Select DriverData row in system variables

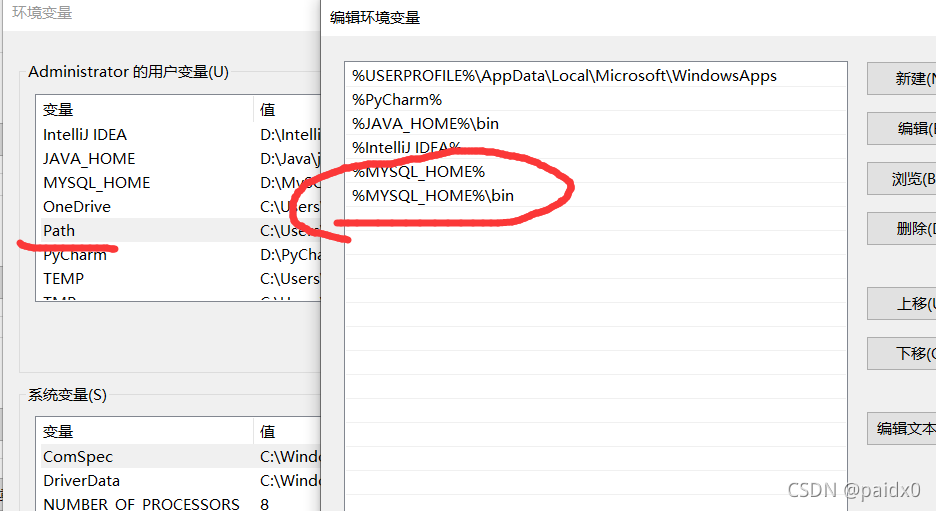[x=179, y=481]
